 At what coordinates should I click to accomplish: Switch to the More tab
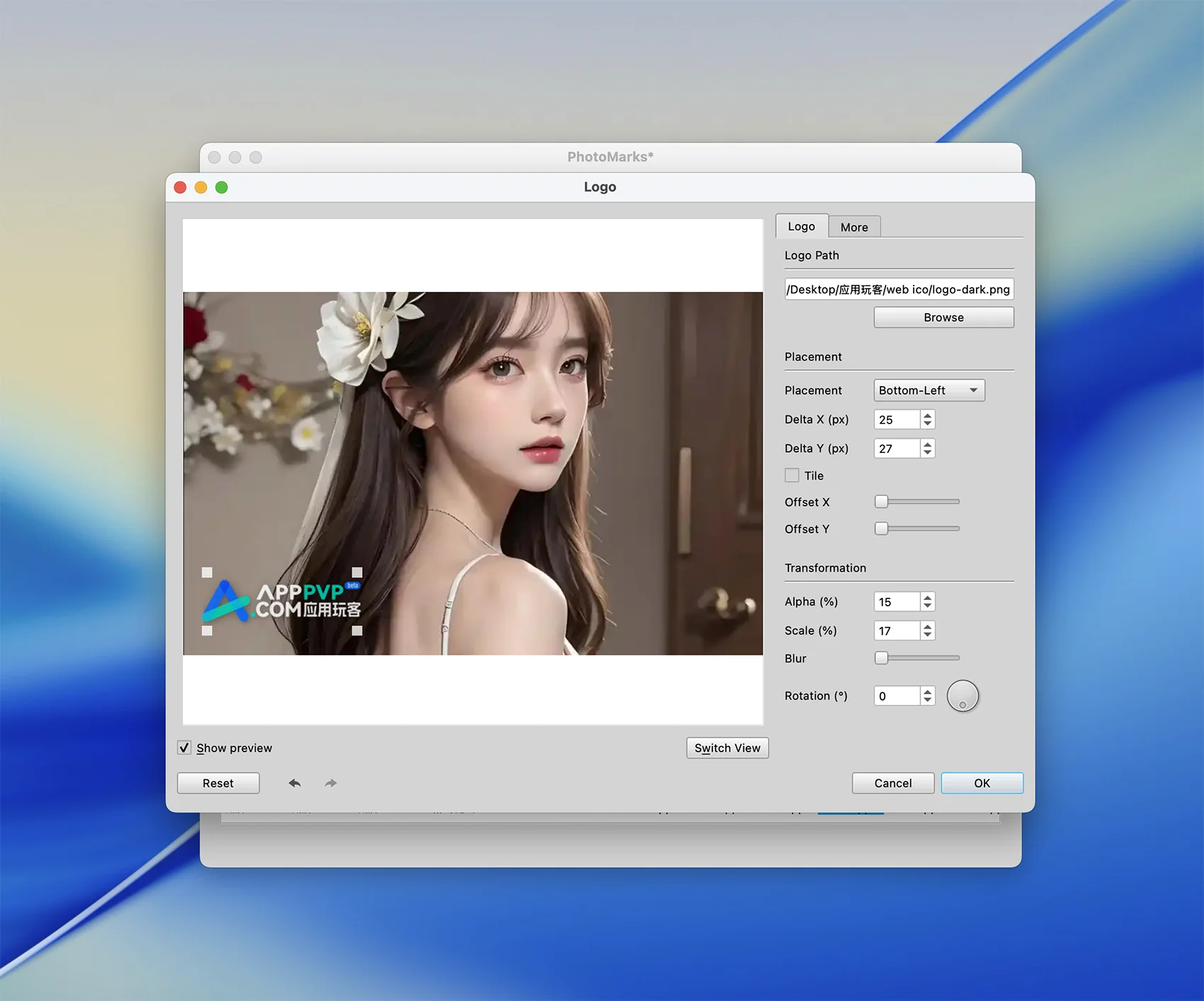(854, 227)
